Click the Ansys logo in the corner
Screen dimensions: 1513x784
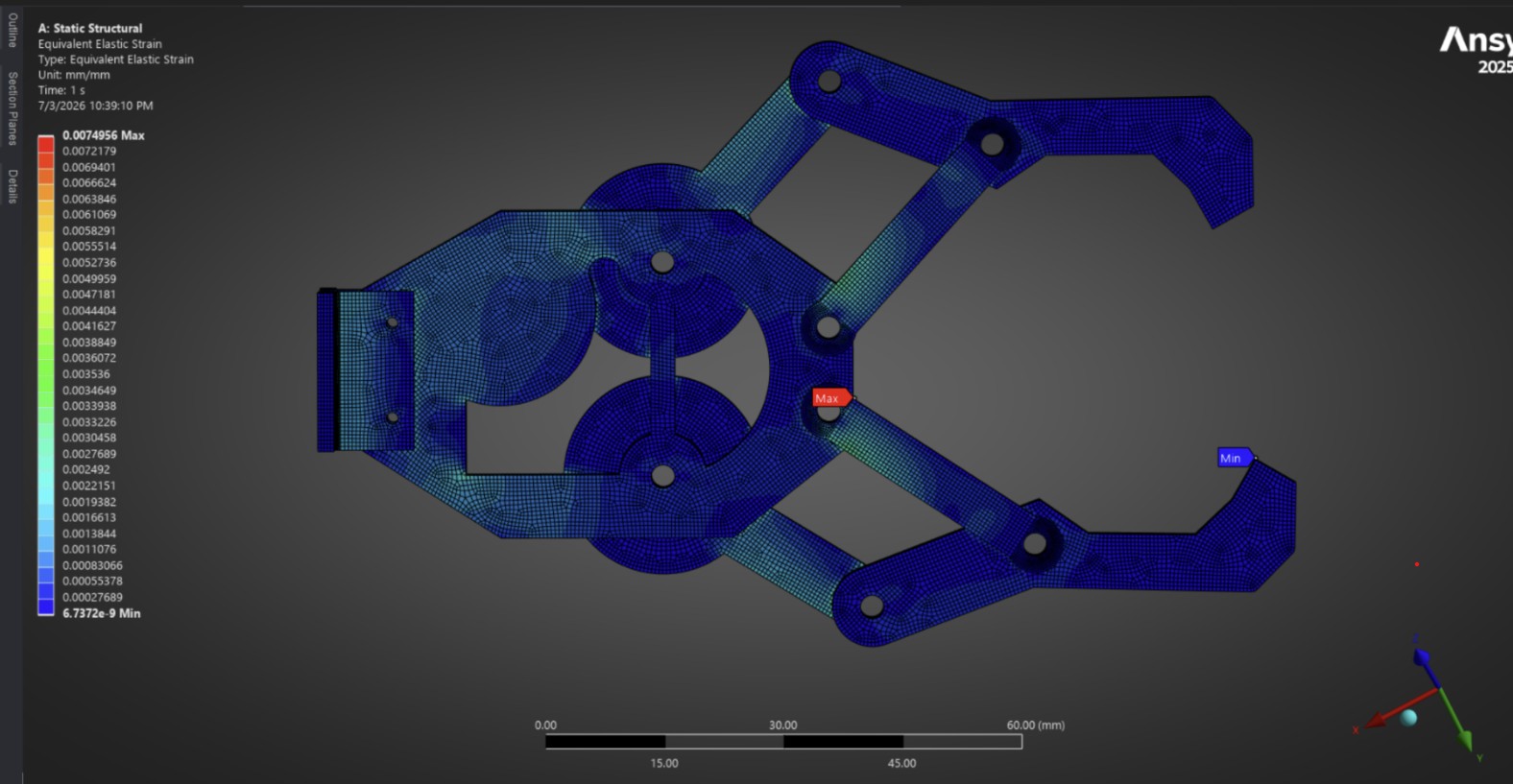click(1477, 49)
